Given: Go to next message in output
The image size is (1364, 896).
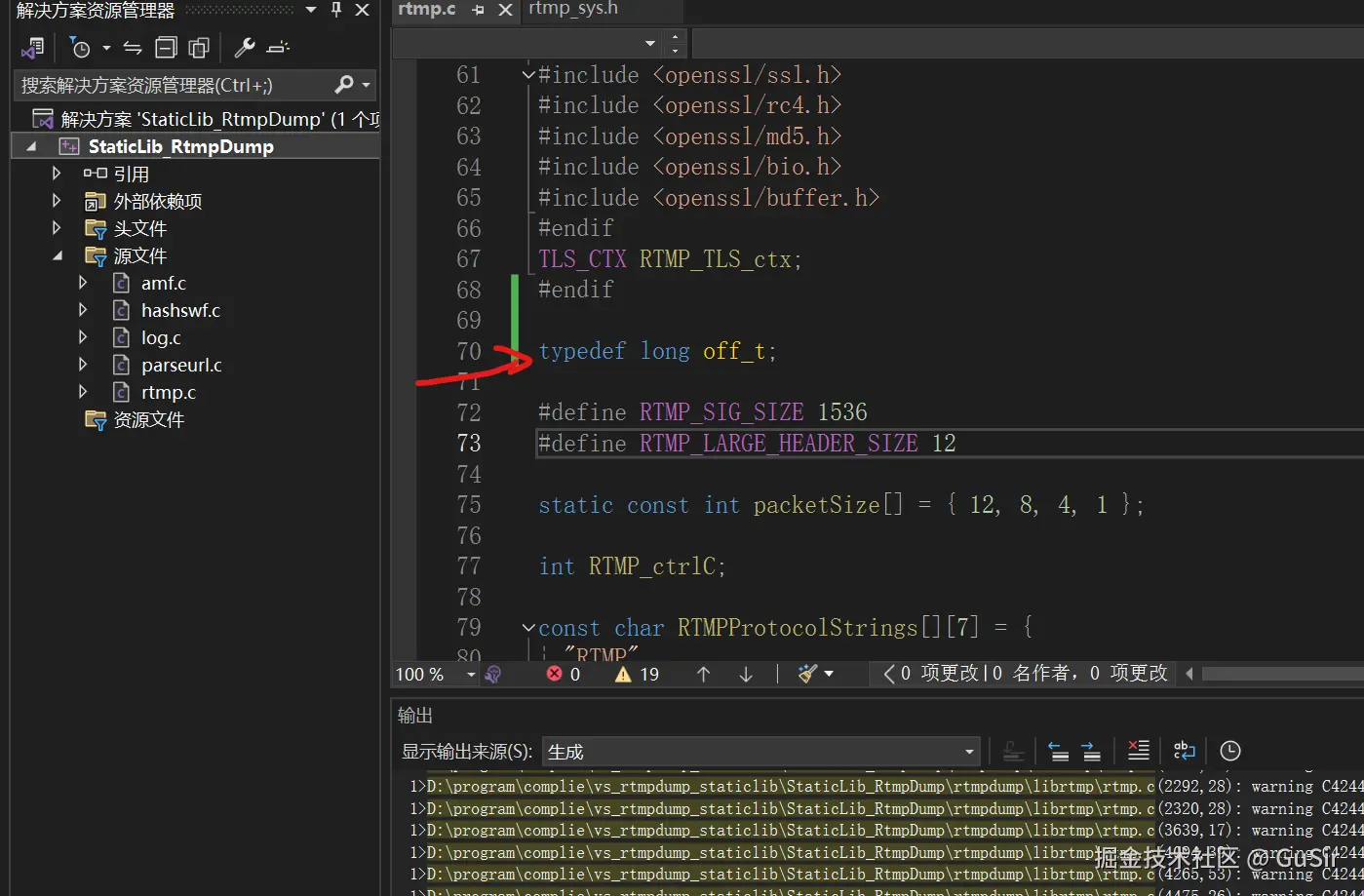Looking at the screenshot, I should click(x=1091, y=751).
